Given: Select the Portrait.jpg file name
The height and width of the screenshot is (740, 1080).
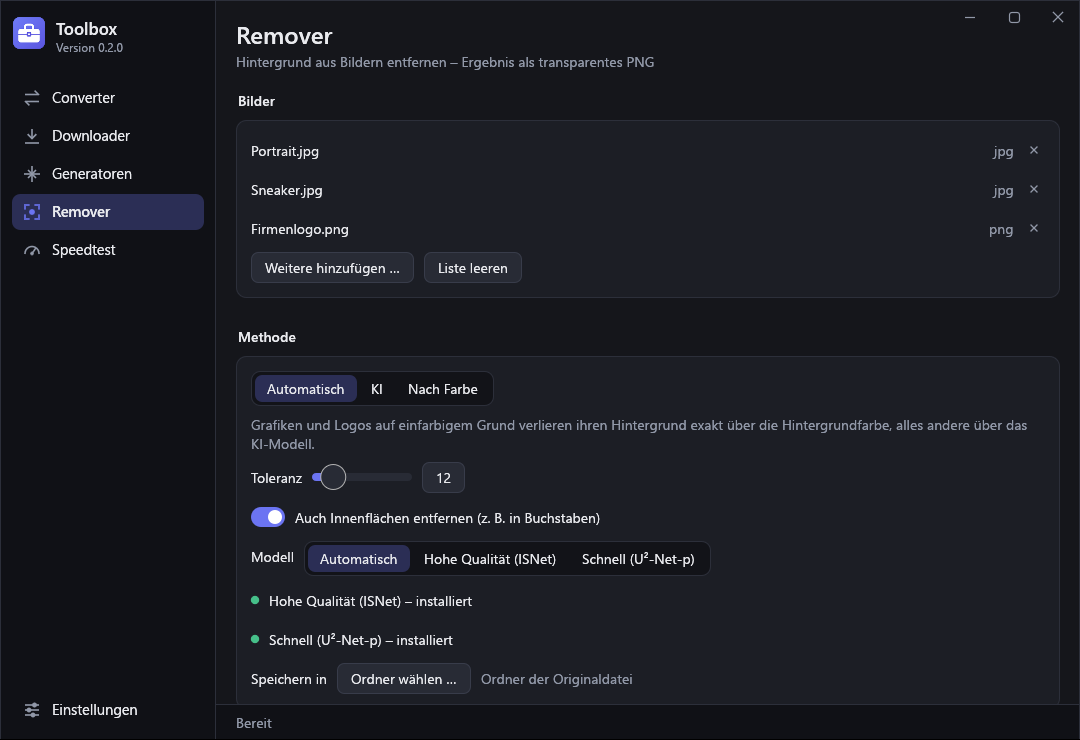Looking at the screenshot, I should click(285, 152).
